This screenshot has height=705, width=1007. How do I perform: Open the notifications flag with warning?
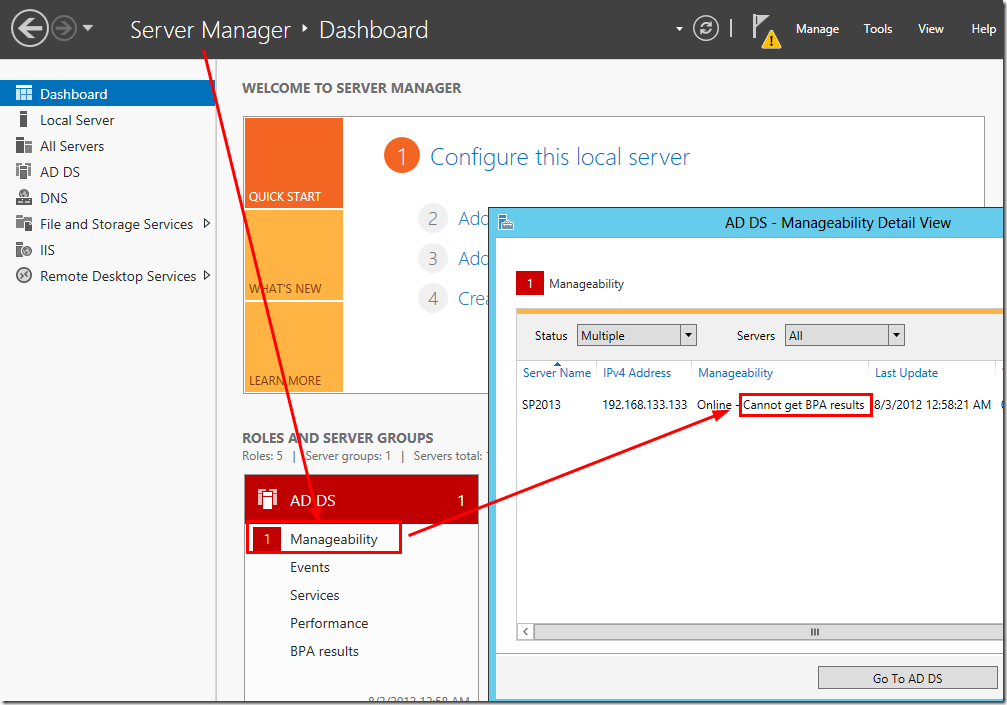(x=765, y=30)
